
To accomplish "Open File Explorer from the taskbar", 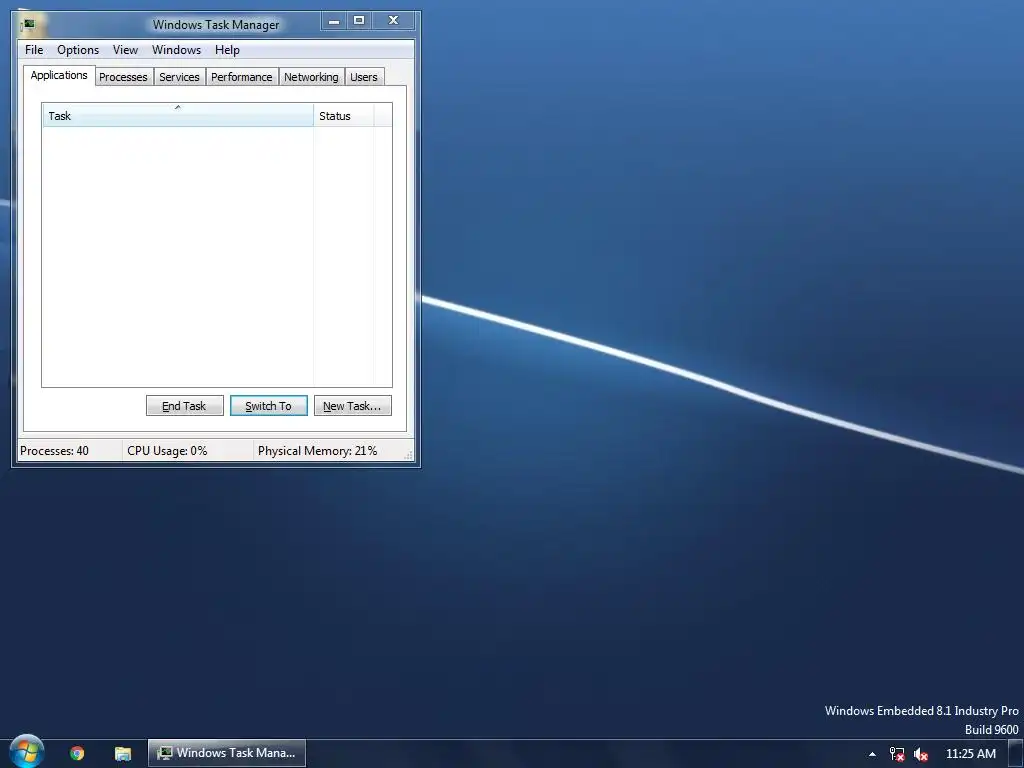I will (x=123, y=753).
